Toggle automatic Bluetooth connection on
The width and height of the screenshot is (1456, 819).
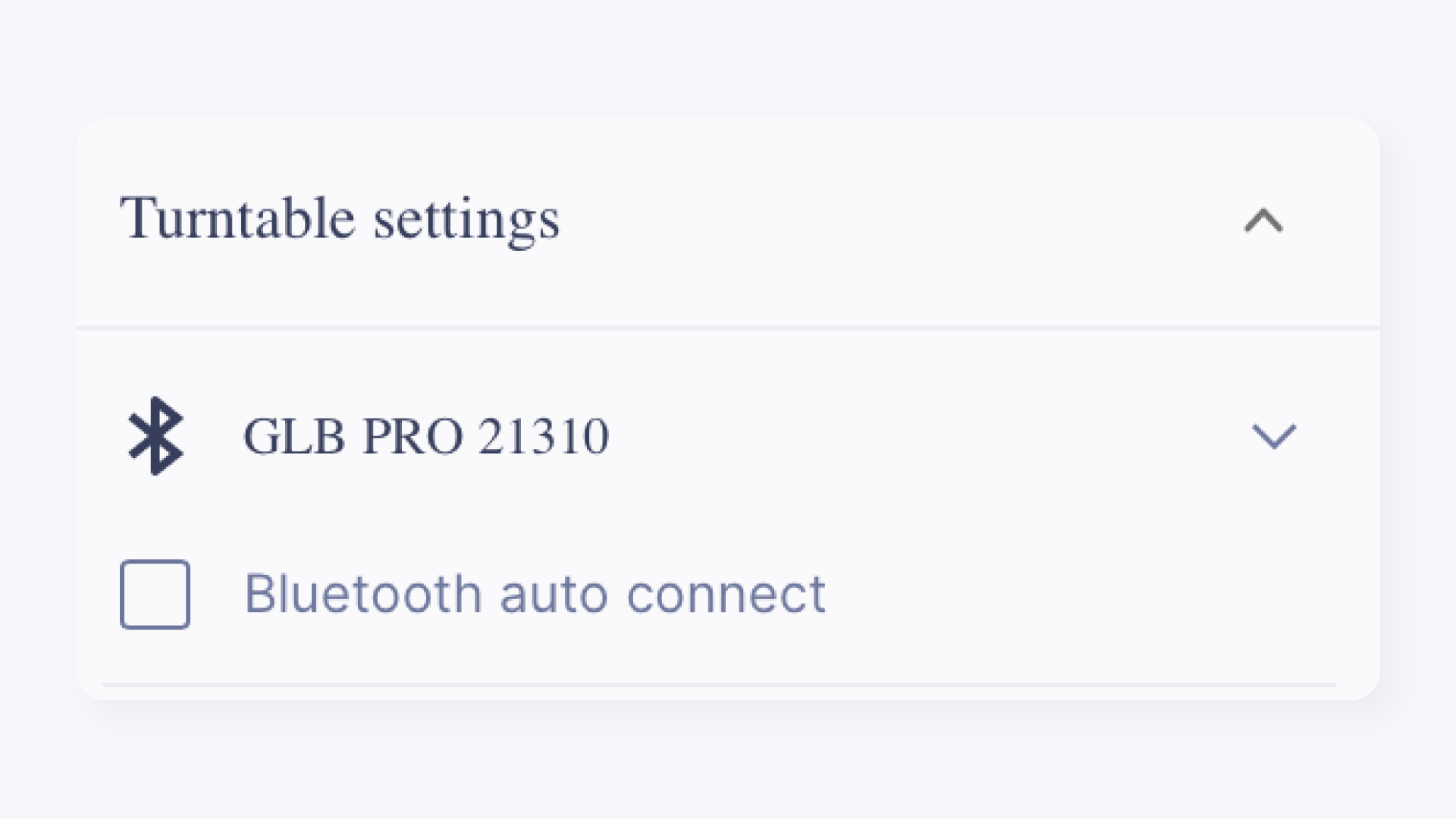(x=155, y=595)
